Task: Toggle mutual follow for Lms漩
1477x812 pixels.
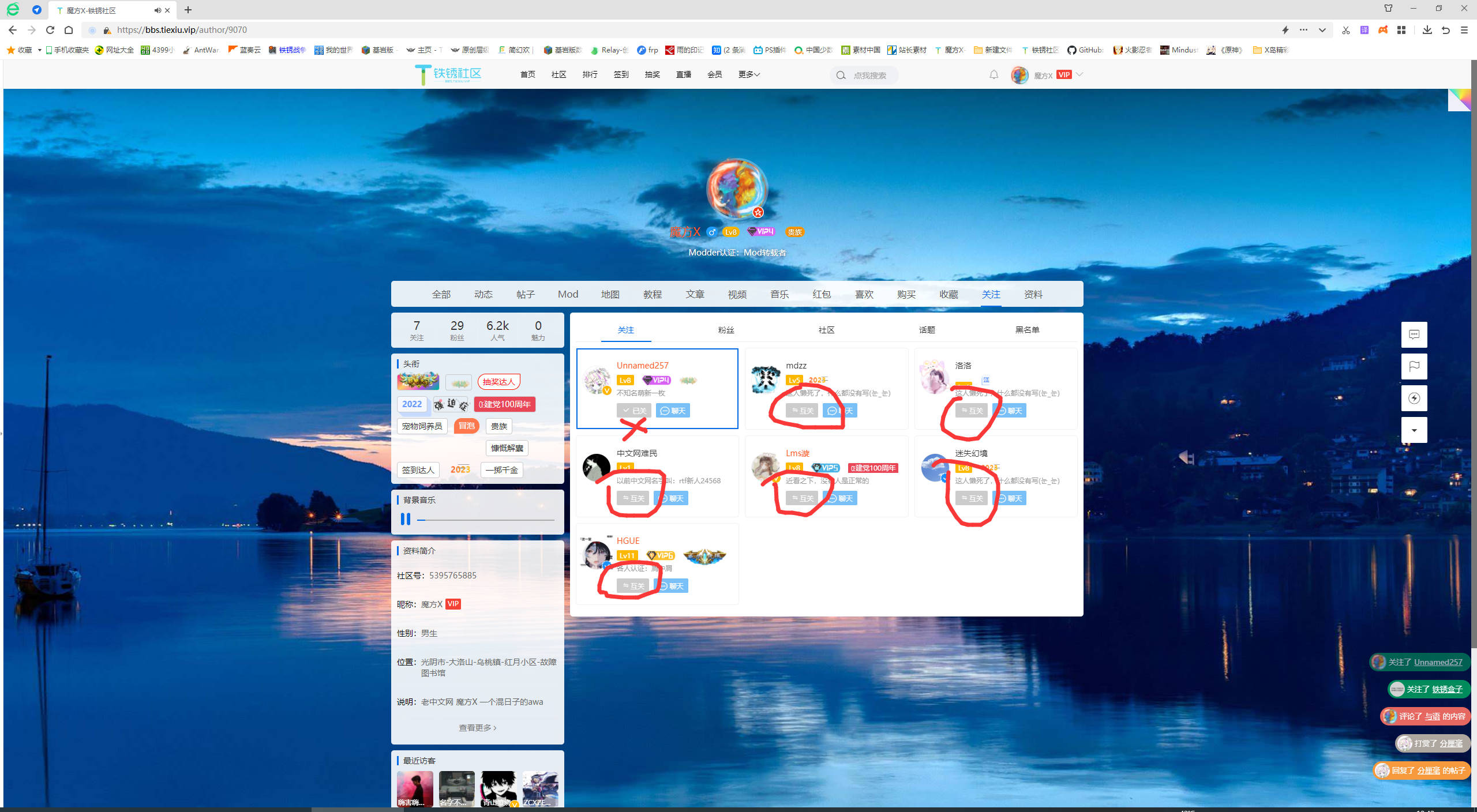Action: point(801,498)
